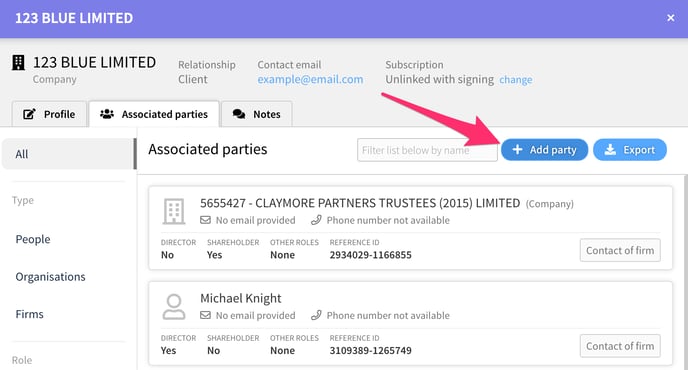The image size is (688, 370).
Task: Open the Profile tab
Action: (x=49, y=114)
